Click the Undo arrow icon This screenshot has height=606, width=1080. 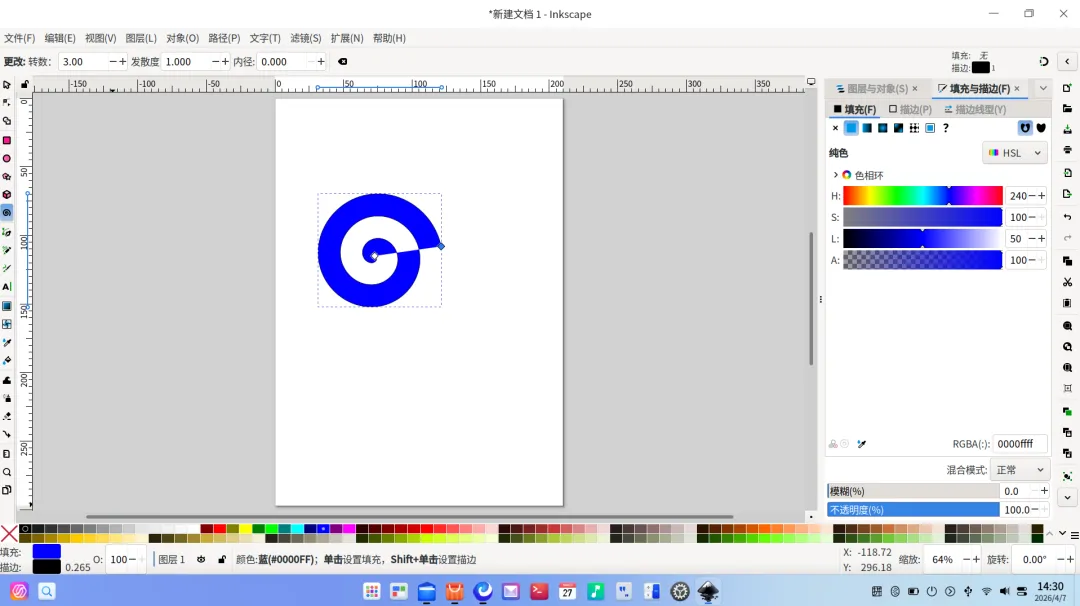1068,217
